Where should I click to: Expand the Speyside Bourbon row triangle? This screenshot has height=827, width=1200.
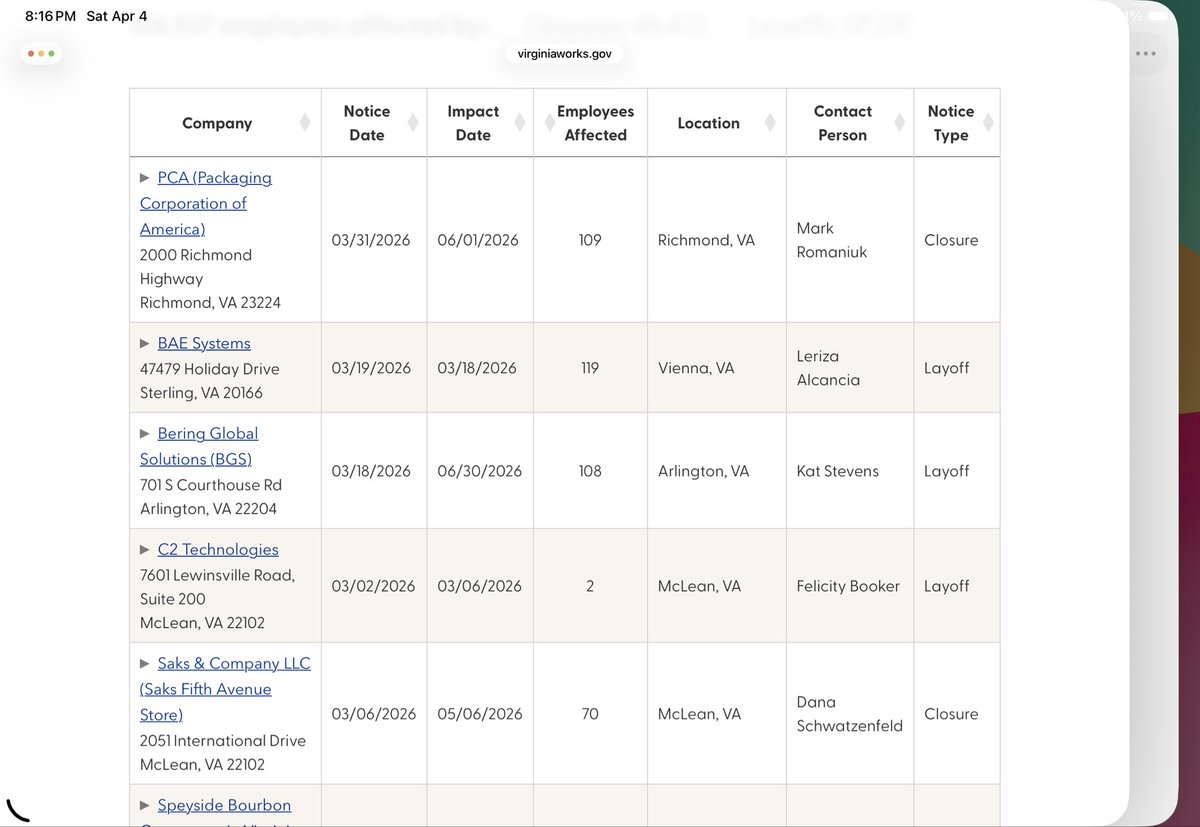(x=145, y=805)
